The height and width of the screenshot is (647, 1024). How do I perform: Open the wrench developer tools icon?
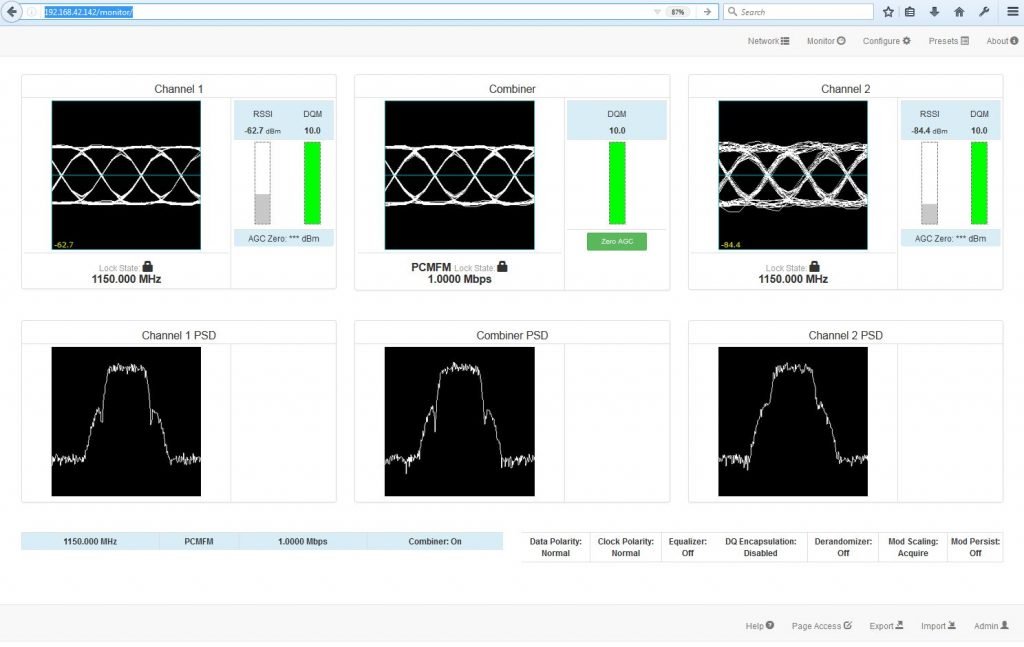click(x=984, y=12)
